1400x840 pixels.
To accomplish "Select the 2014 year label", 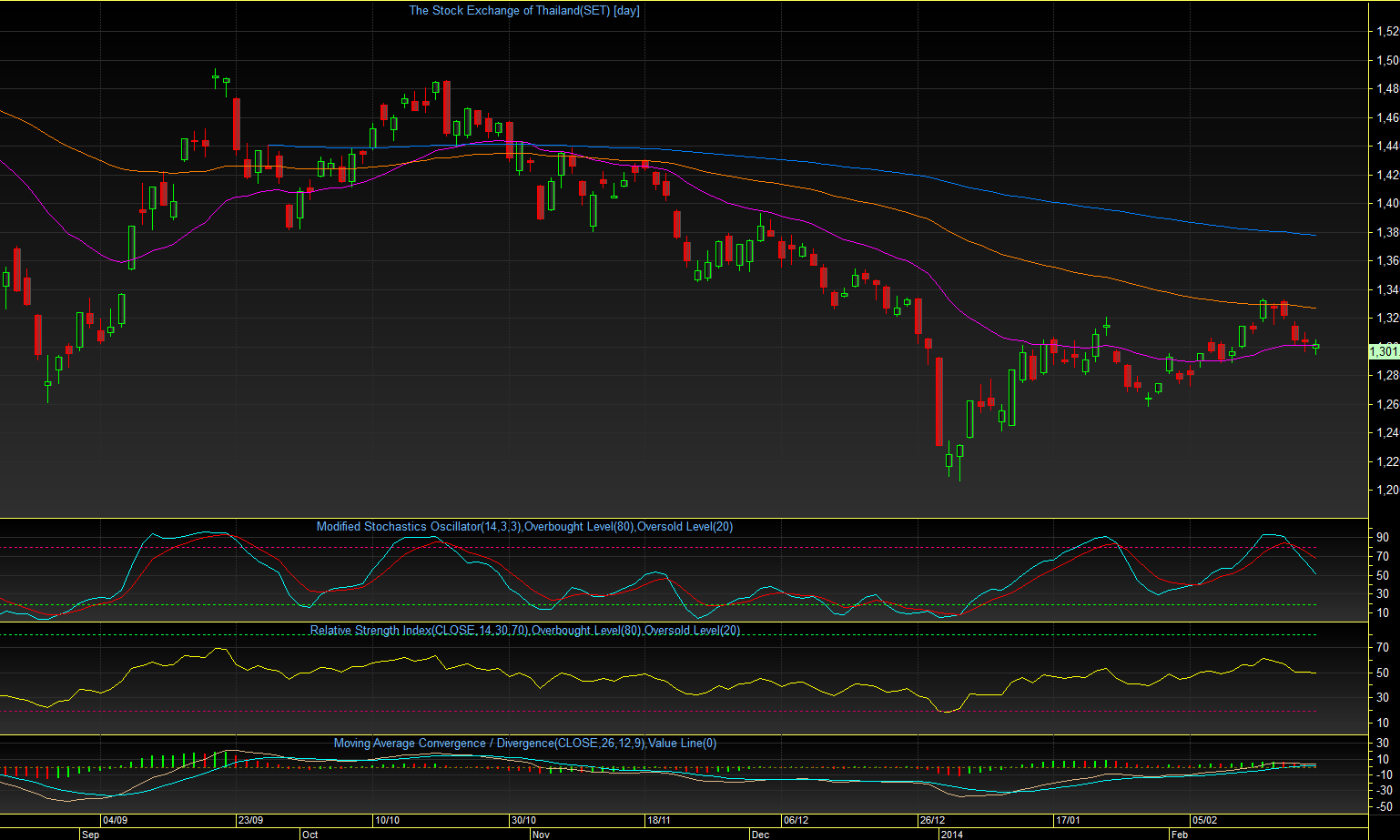I will [951, 834].
